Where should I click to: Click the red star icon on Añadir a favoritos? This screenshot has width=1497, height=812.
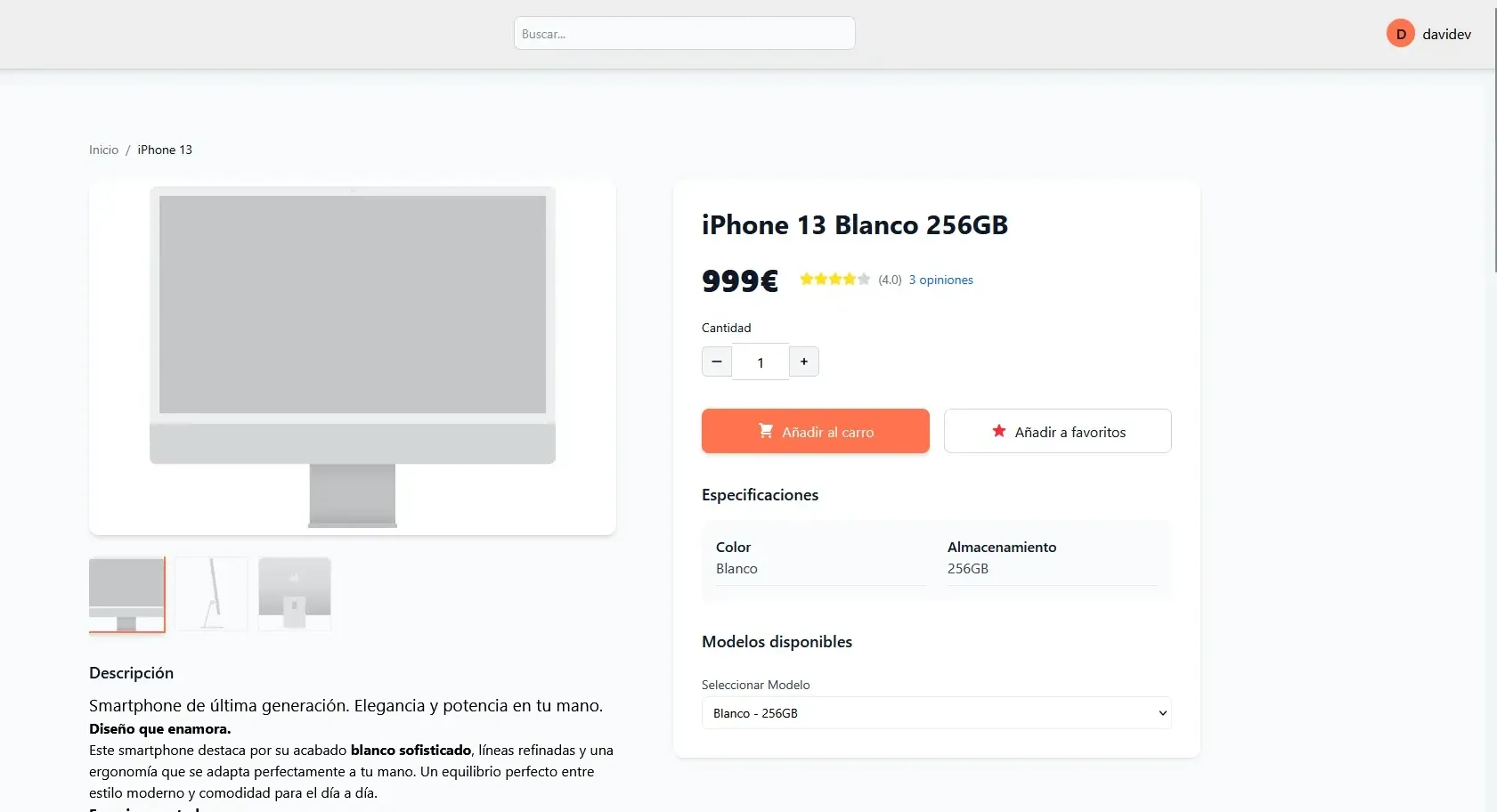998,431
